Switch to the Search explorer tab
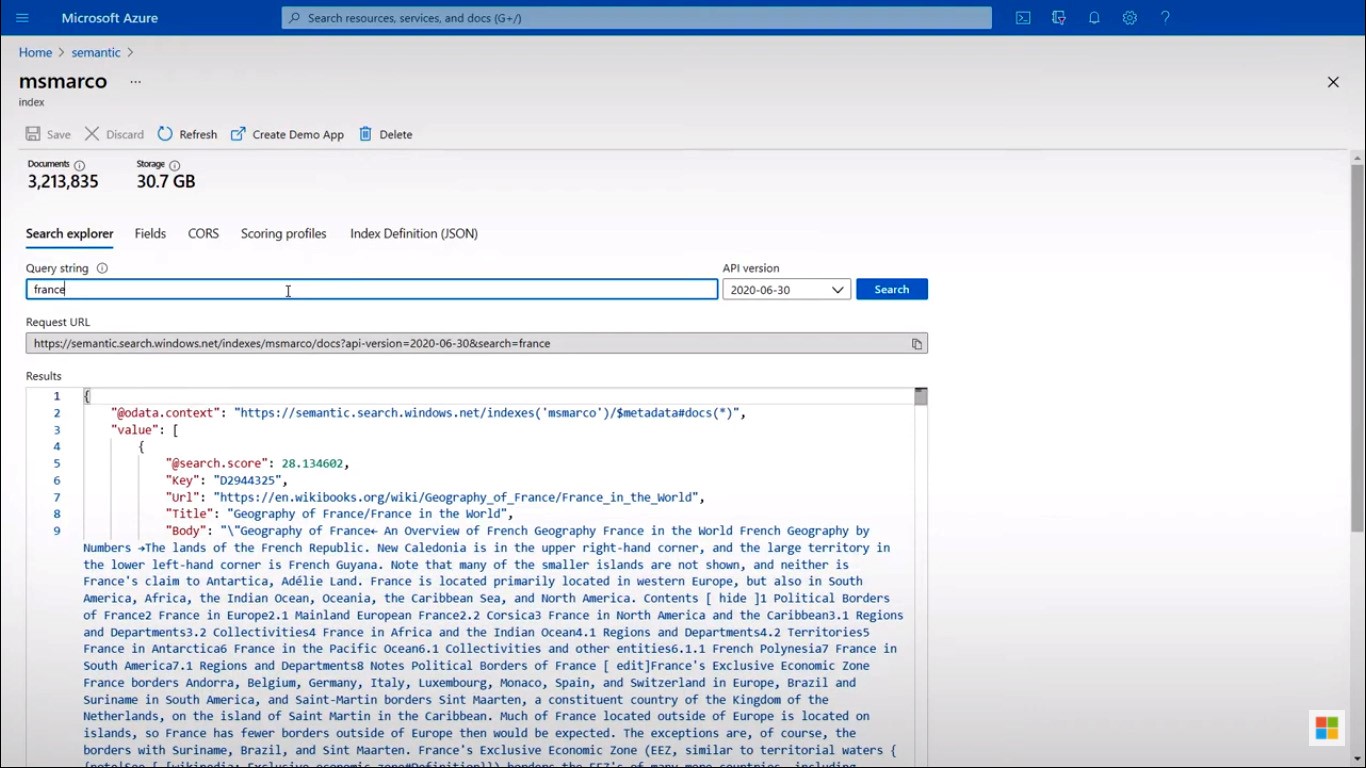1366x768 pixels. 70,234
